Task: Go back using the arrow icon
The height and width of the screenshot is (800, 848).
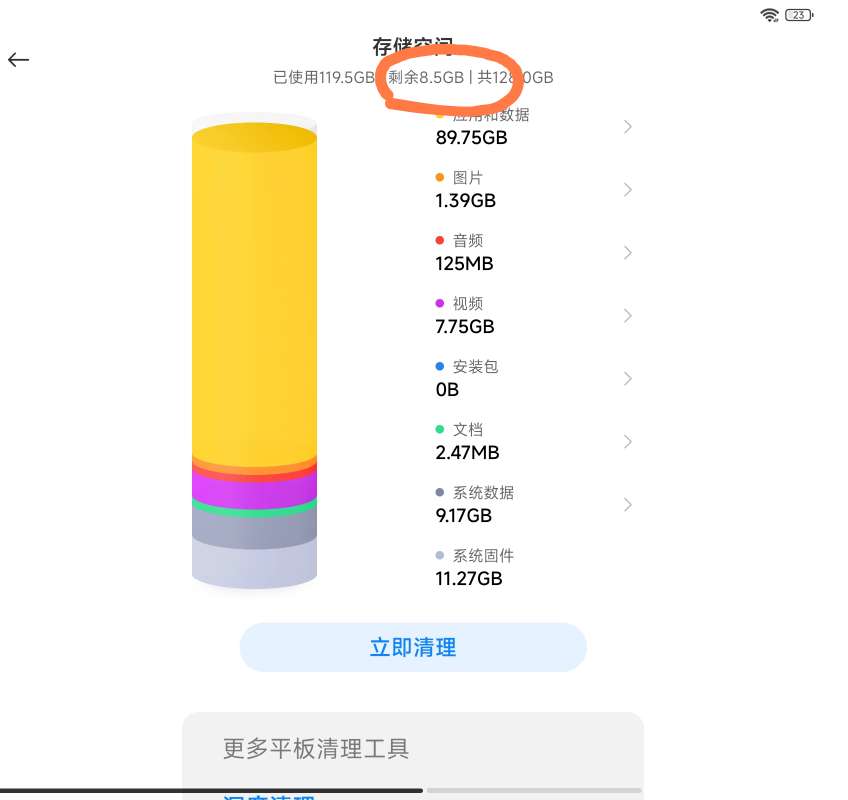Action: 19,60
